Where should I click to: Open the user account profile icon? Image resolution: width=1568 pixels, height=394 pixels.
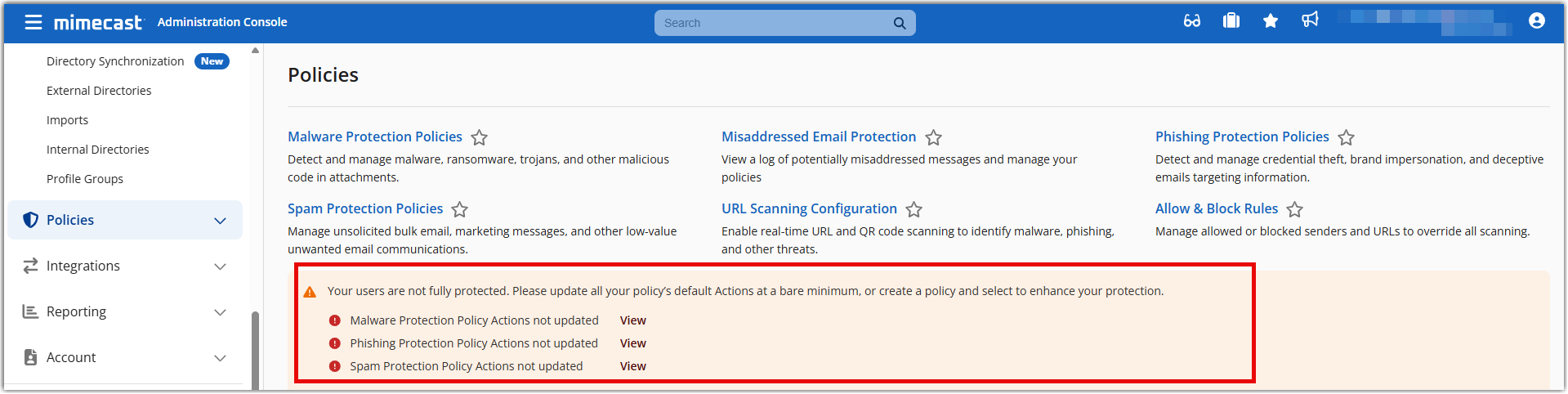pyautogui.click(x=1537, y=21)
